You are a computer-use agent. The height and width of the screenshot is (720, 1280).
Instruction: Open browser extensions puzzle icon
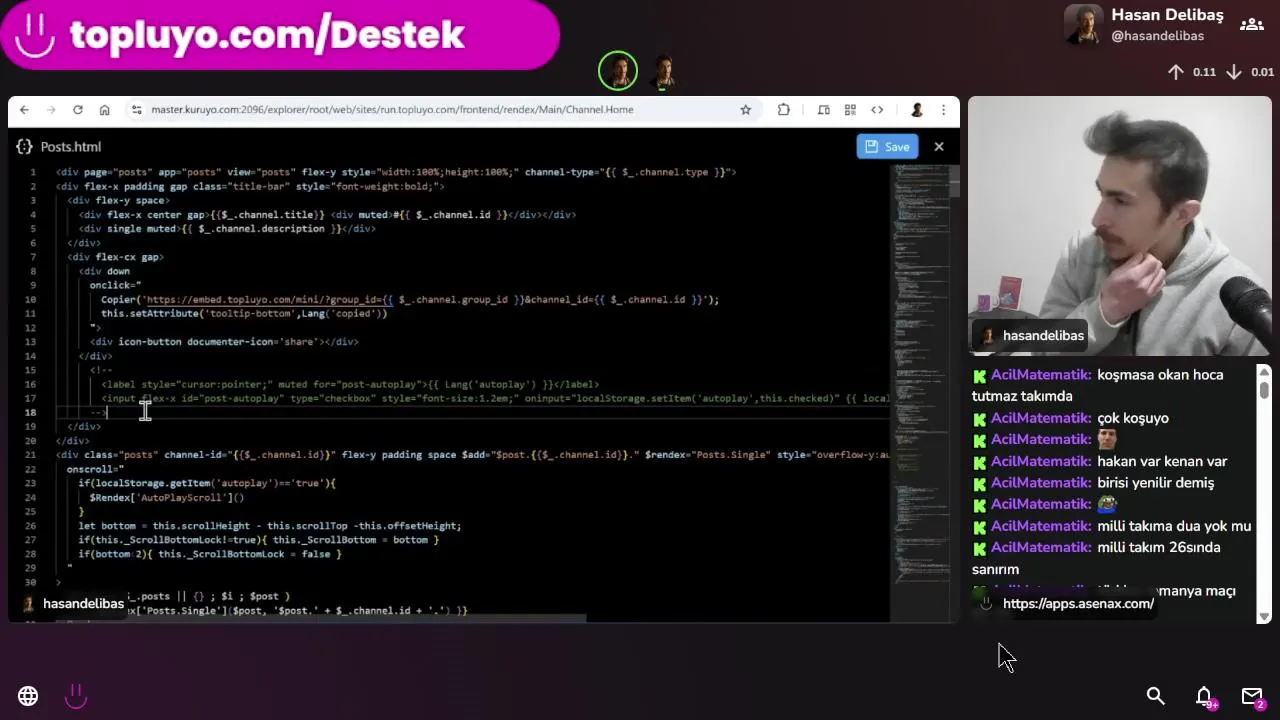click(783, 110)
